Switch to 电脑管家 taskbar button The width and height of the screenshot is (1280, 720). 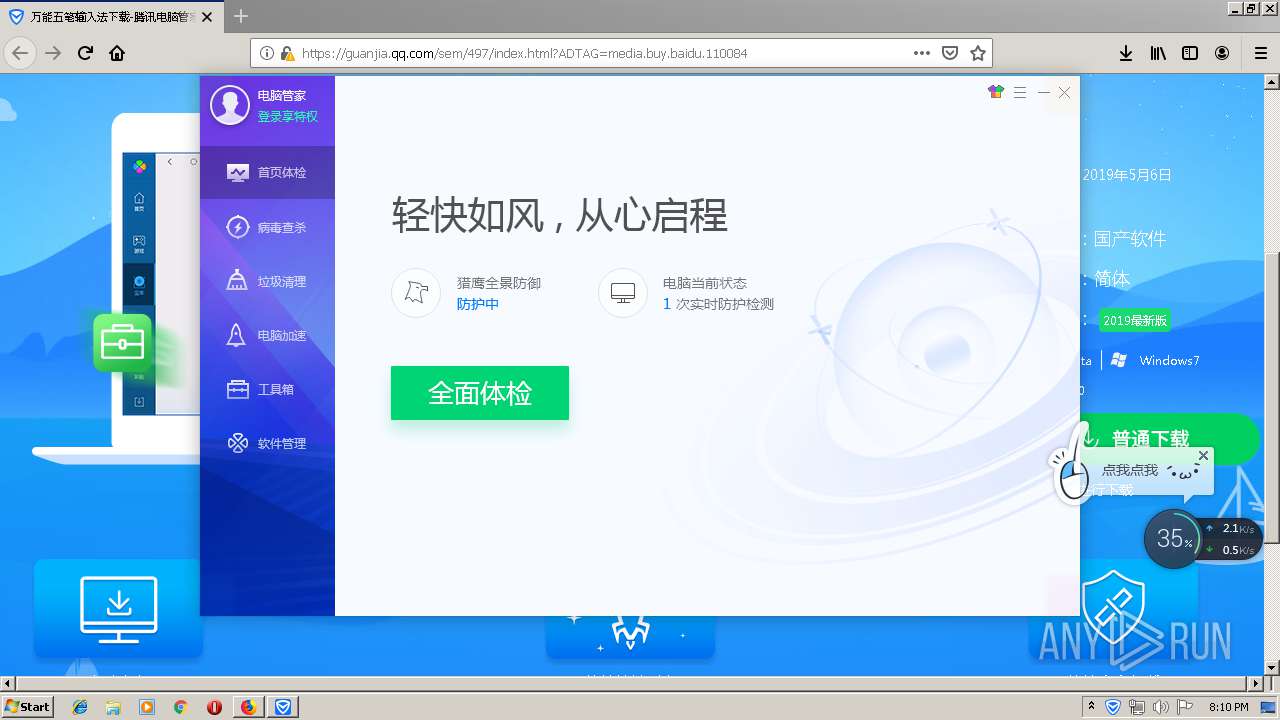tap(284, 706)
